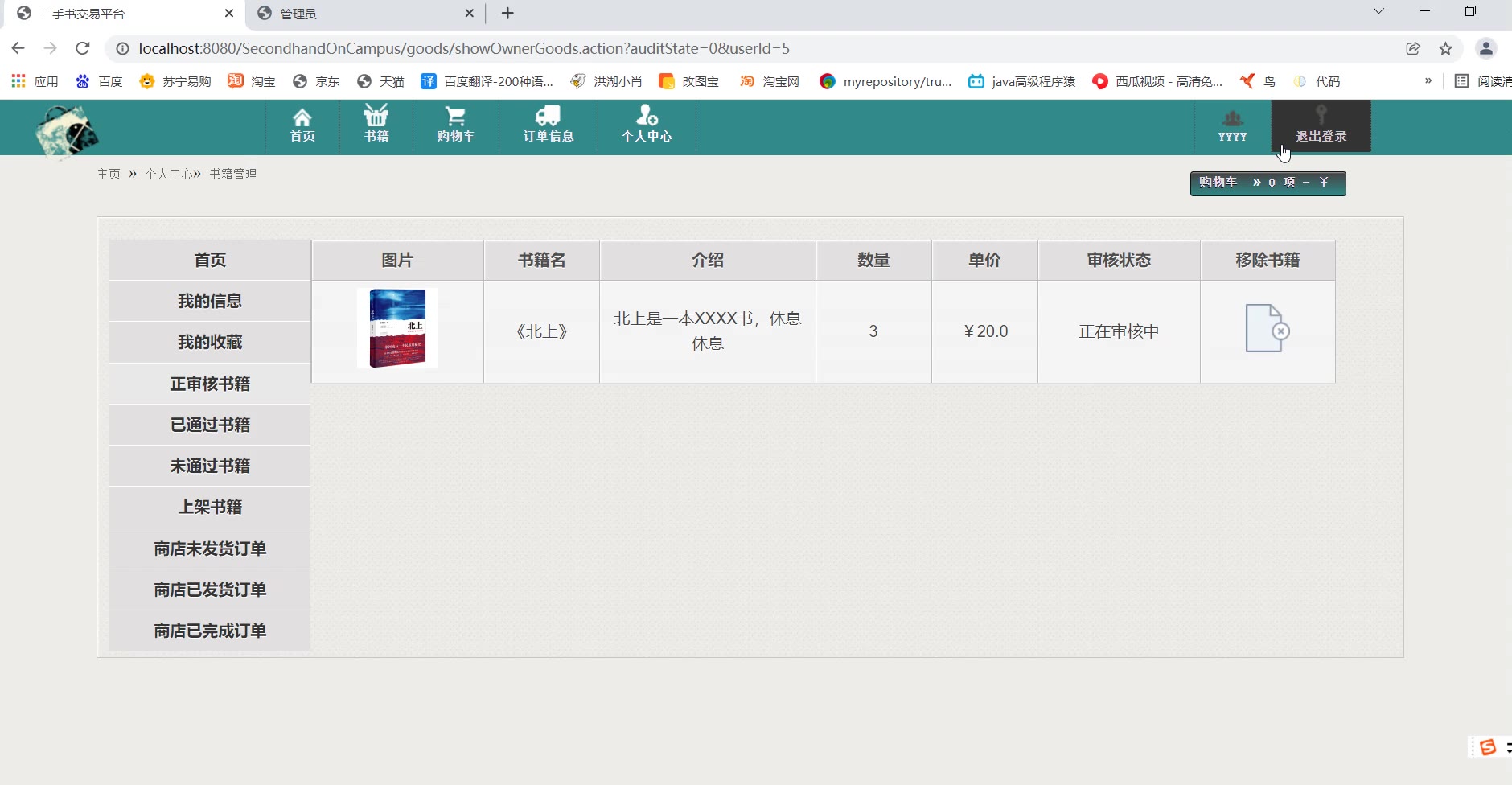Select 正审核书籍 in the sidebar menu

click(x=210, y=384)
